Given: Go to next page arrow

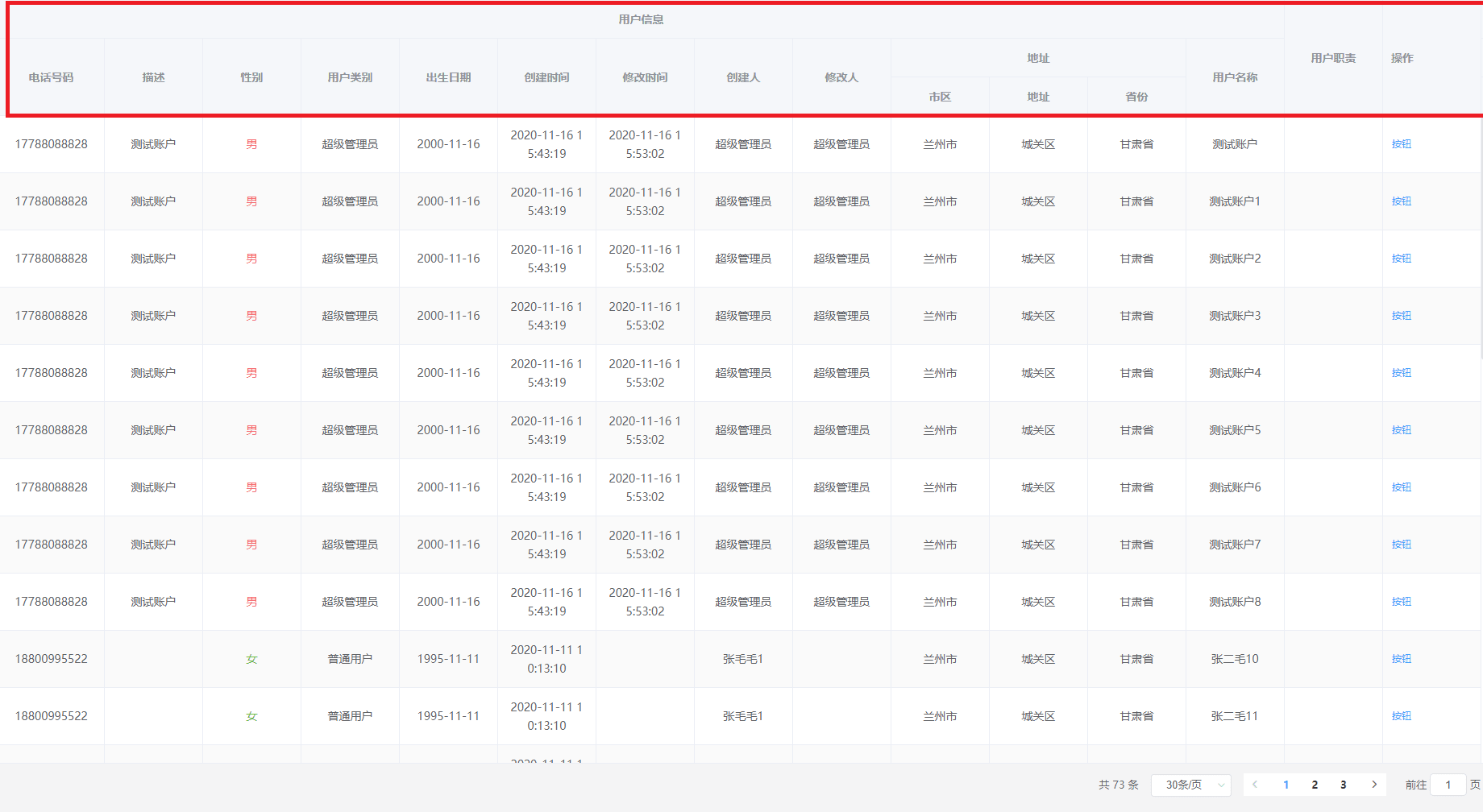Looking at the screenshot, I should pyautogui.click(x=1374, y=785).
